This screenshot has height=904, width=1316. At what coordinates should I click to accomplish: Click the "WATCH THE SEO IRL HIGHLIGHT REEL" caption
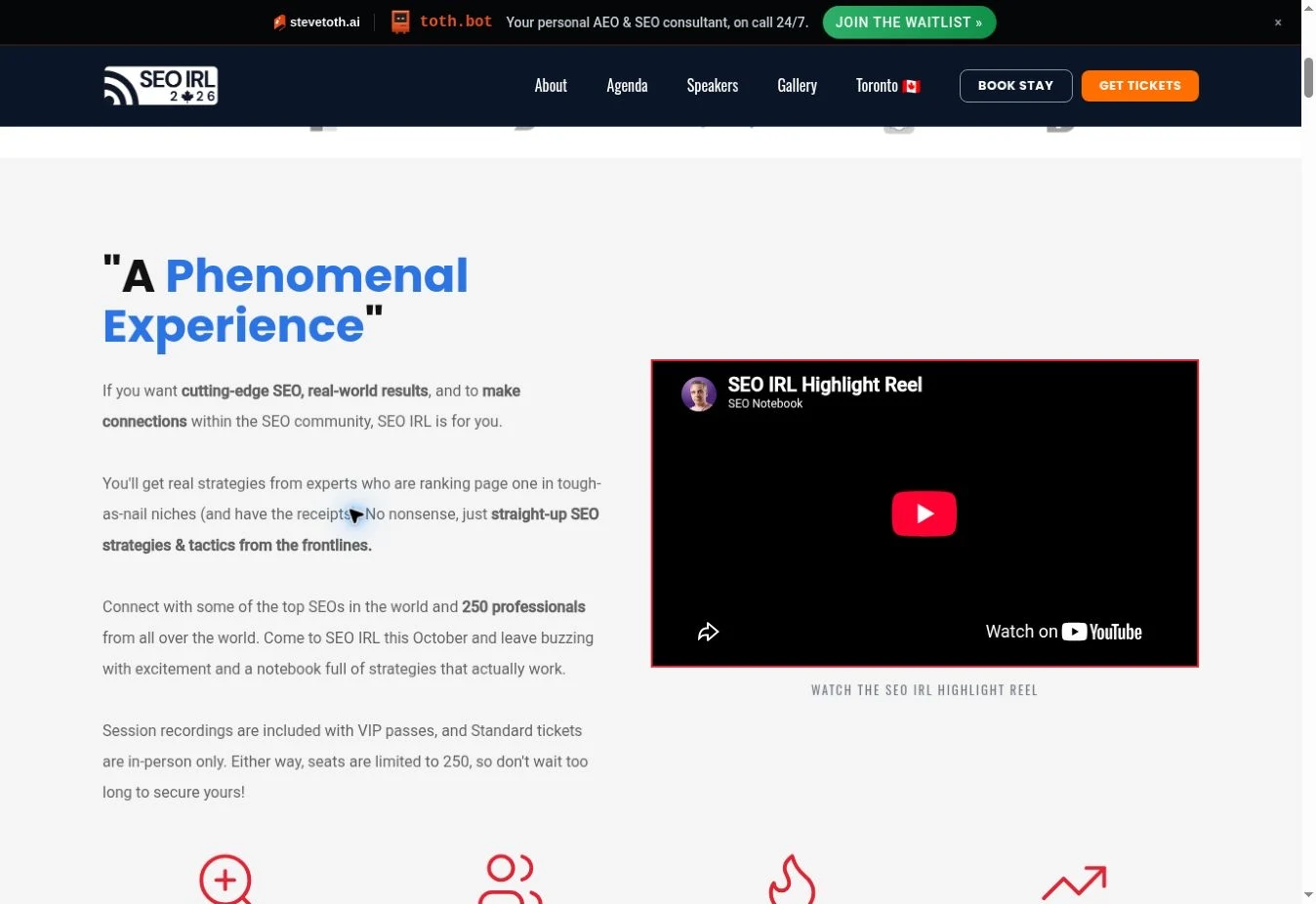coord(925,690)
